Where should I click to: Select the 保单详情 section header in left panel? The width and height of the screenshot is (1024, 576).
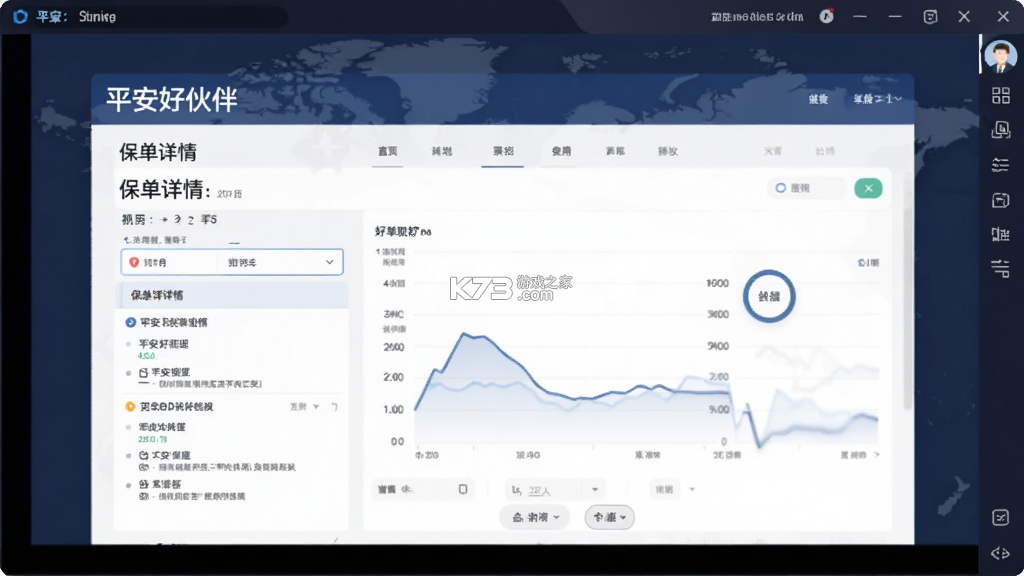(x=233, y=295)
